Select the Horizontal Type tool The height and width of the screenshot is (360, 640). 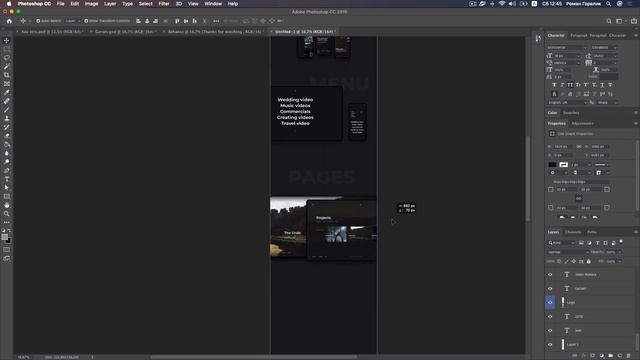7,179
